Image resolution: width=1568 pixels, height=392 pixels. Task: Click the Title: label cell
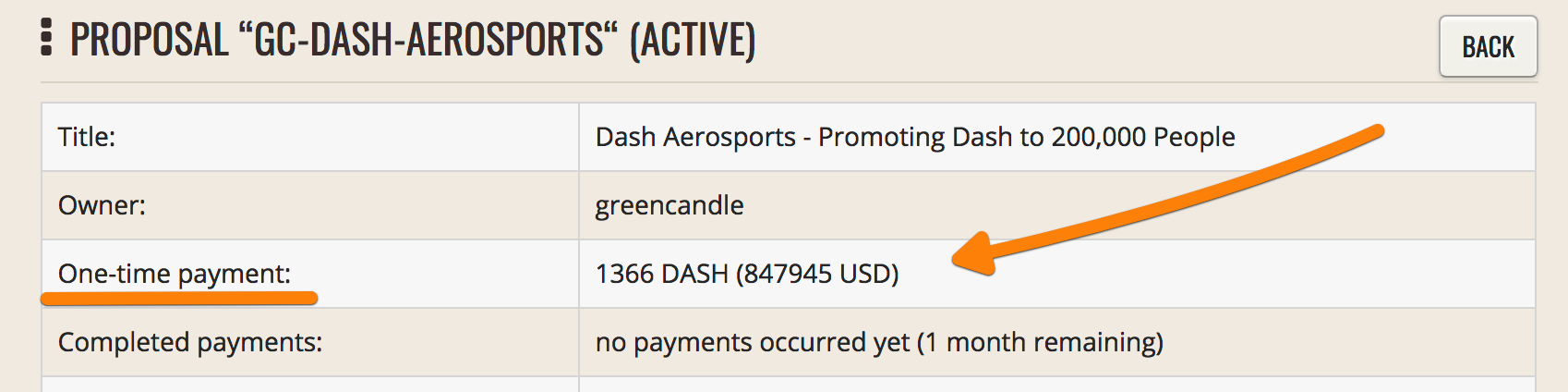coord(310,137)
